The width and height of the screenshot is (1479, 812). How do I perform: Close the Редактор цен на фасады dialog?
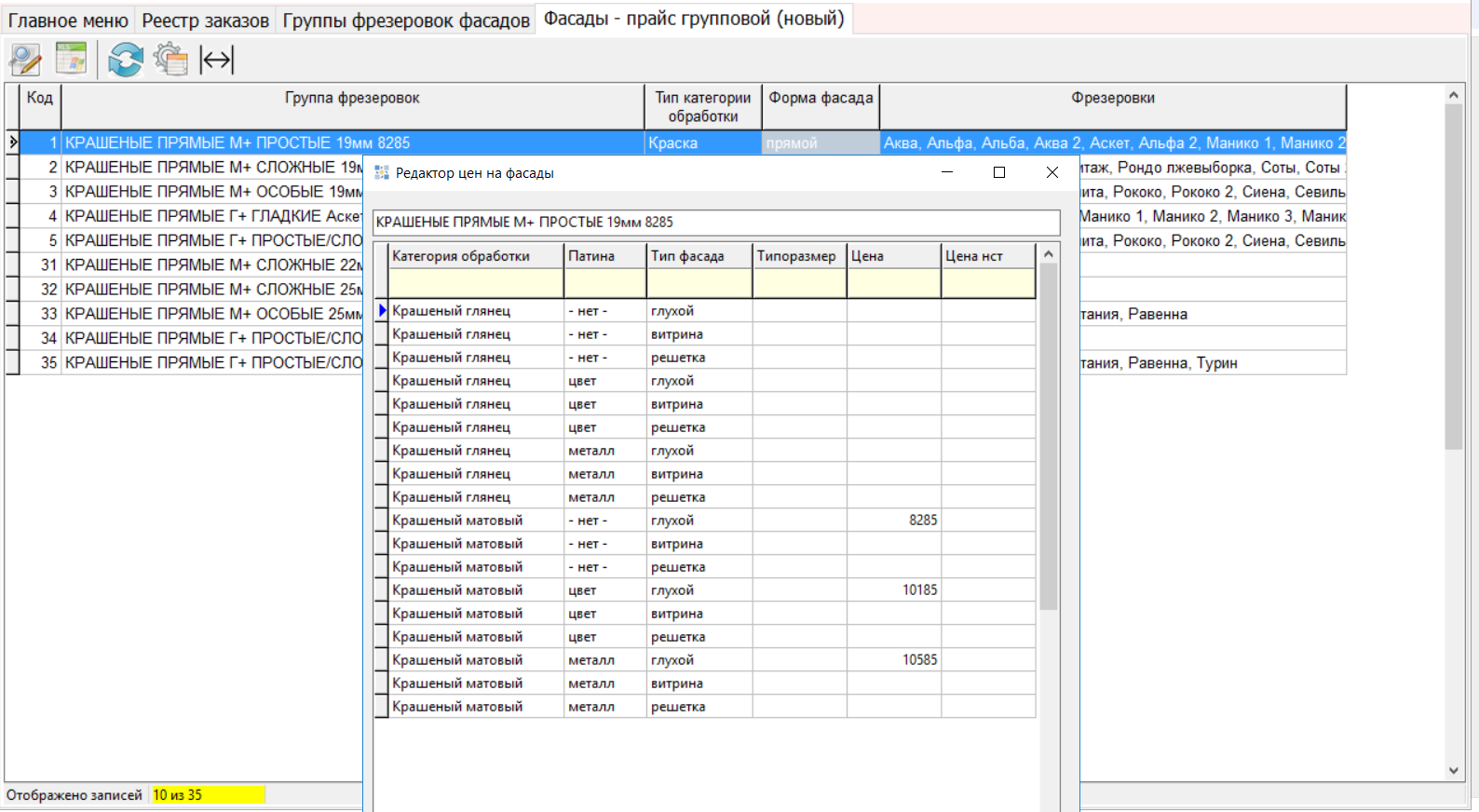click(x=1052, y=173)
